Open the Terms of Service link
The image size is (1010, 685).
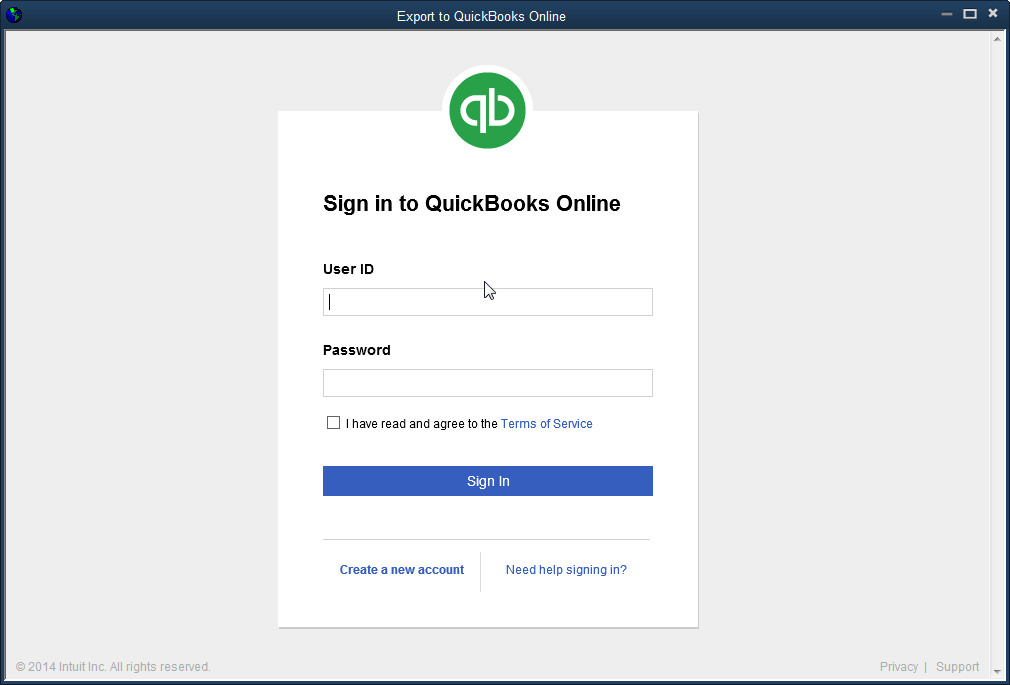click(546, 423)
